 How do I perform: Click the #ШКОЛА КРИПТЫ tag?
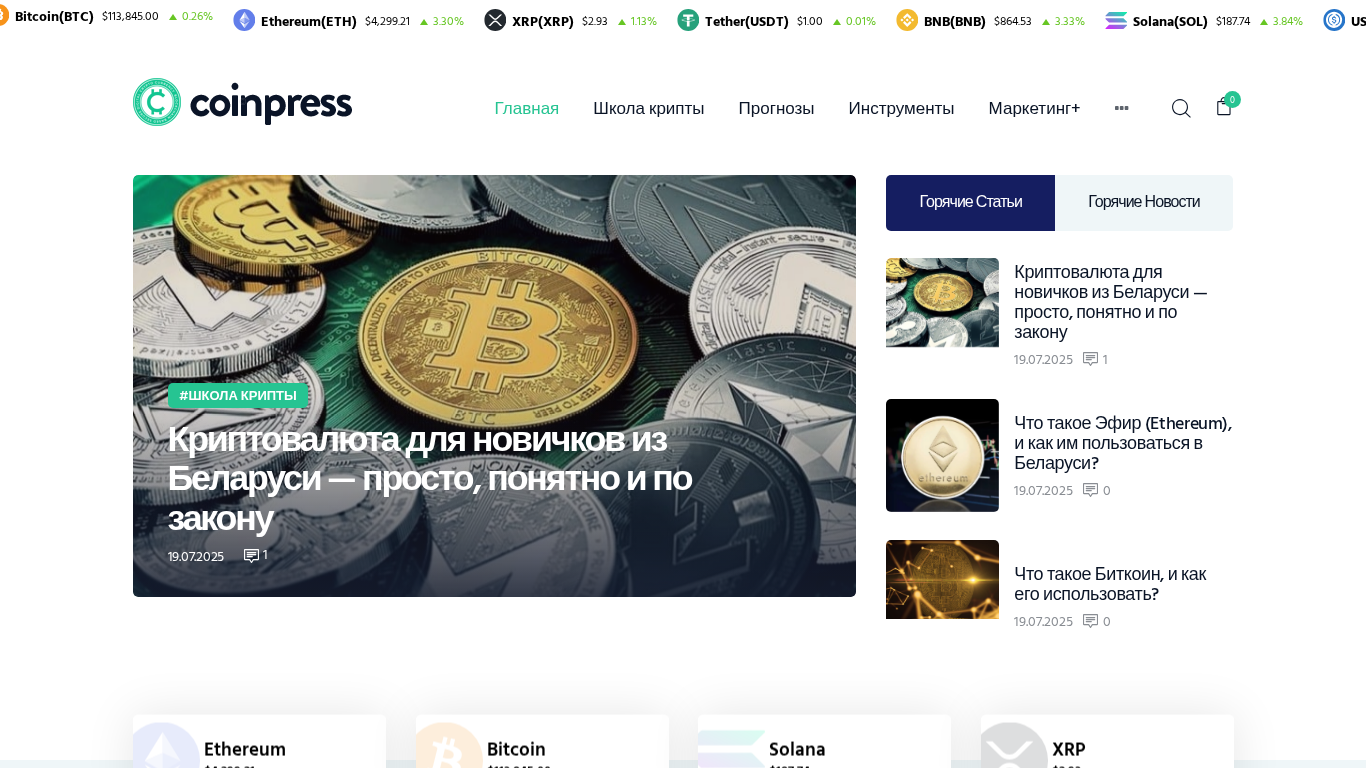click(238, 395)
